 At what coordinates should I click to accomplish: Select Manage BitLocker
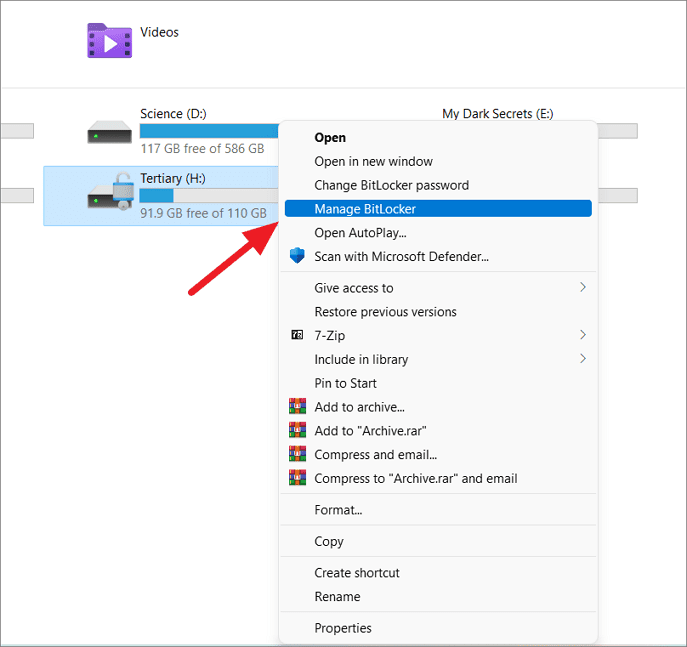point(438,209)
